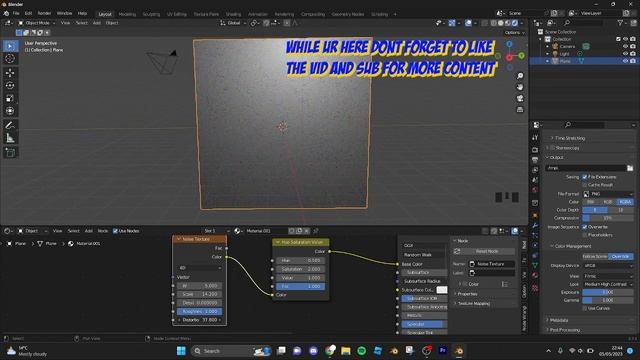Open the Modifier wrench properties tab
640x360 pixels.
[535, 225]
